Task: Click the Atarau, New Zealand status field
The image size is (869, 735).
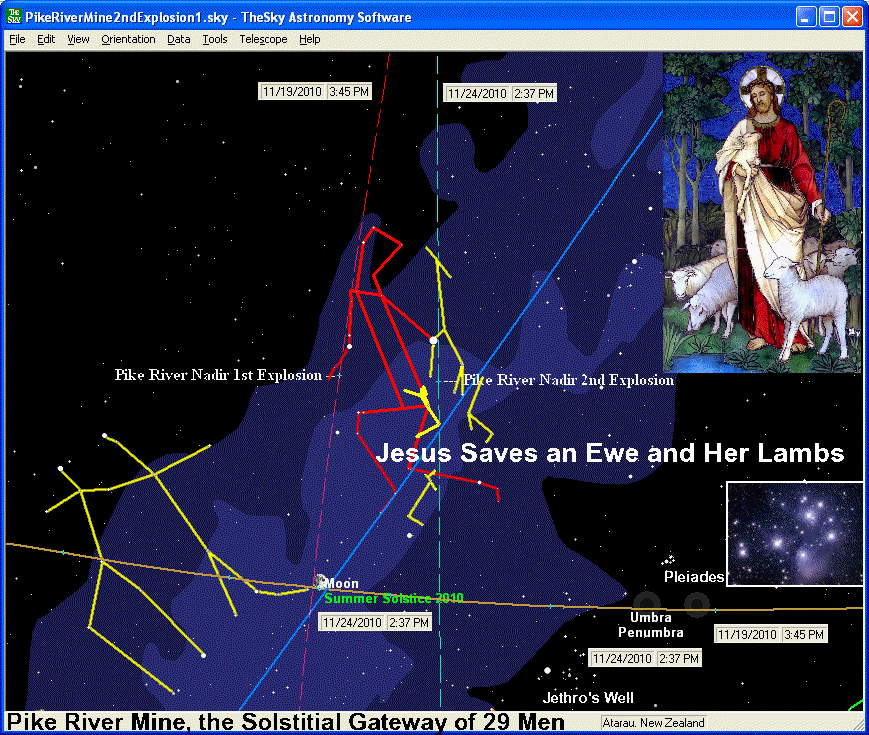Action: [654, 723]
